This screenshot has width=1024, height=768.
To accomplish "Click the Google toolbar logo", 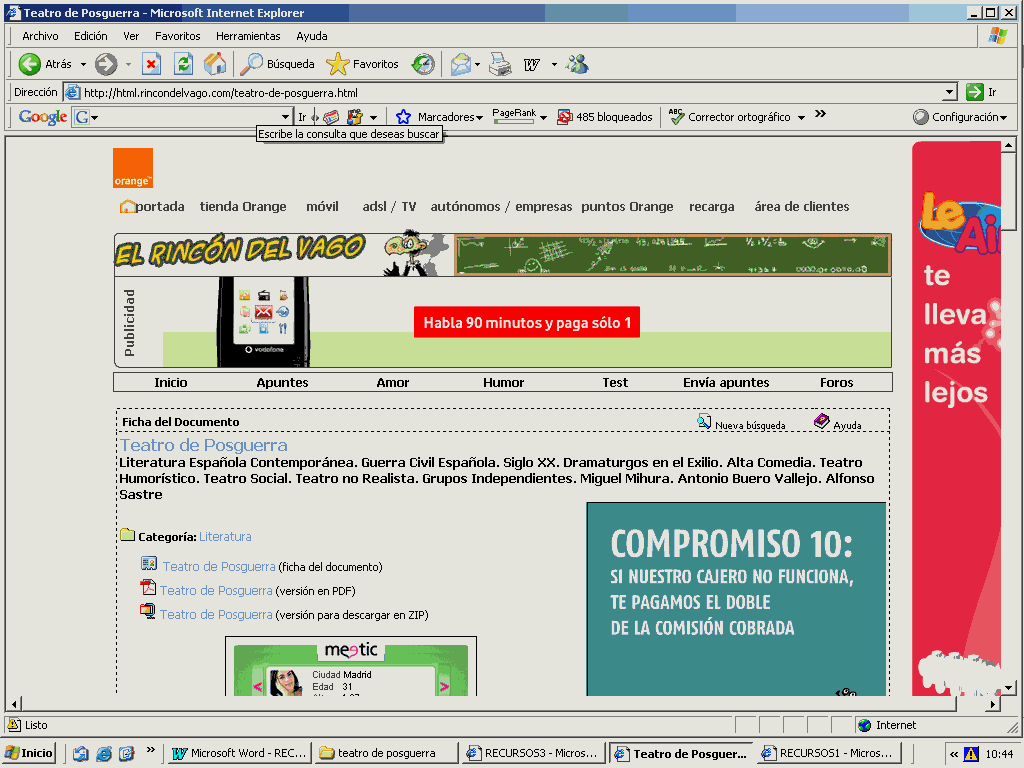I will pos(42,117).
